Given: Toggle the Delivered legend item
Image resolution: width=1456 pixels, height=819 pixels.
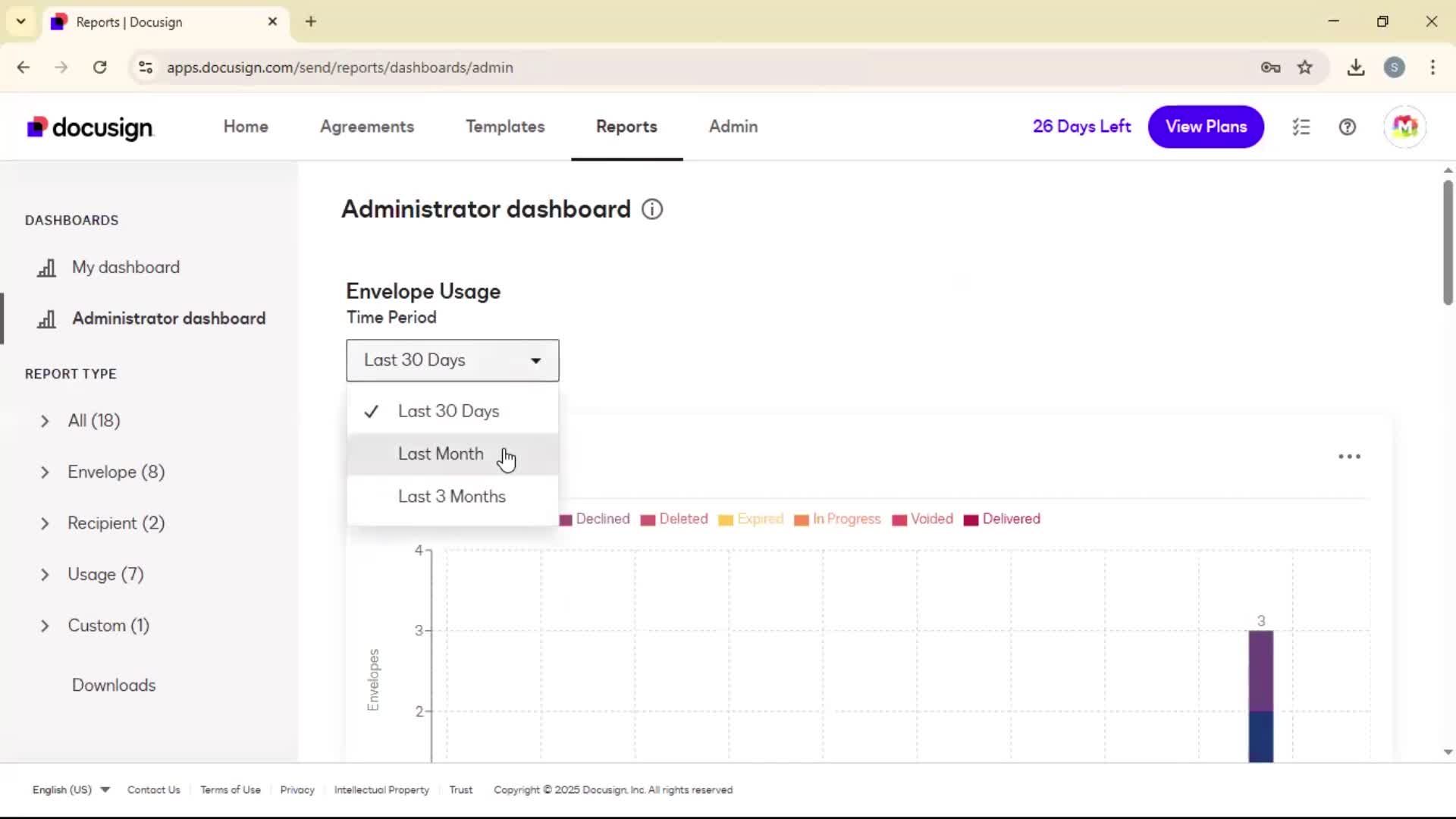Looking at the screenshot, I should point(1003,519).
